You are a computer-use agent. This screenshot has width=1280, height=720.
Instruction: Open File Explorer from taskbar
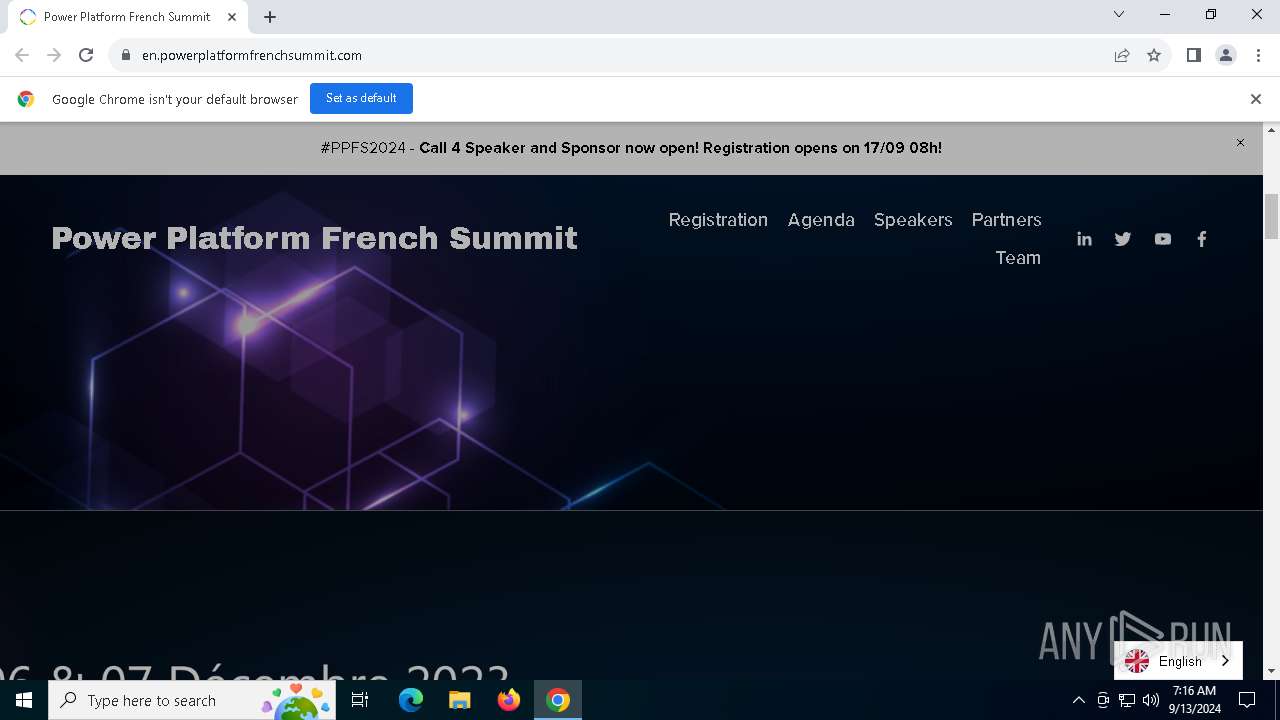(460, 700)
